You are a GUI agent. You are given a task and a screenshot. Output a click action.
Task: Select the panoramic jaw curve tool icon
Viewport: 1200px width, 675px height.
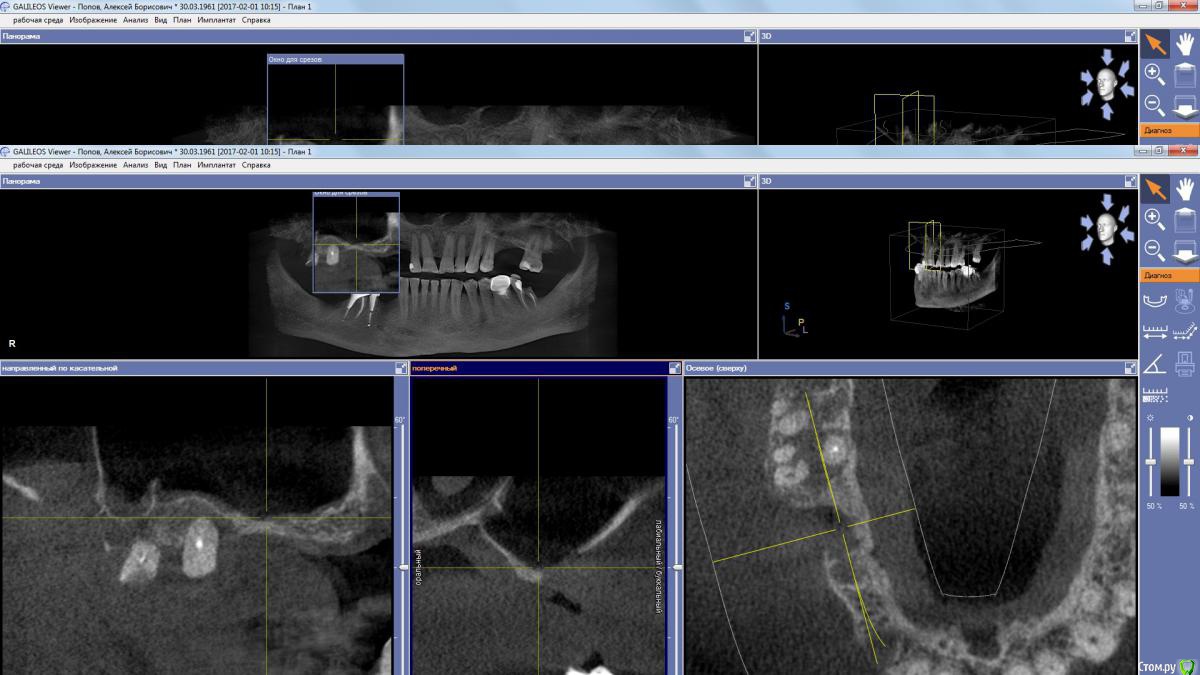click(x=1155, y=298)
